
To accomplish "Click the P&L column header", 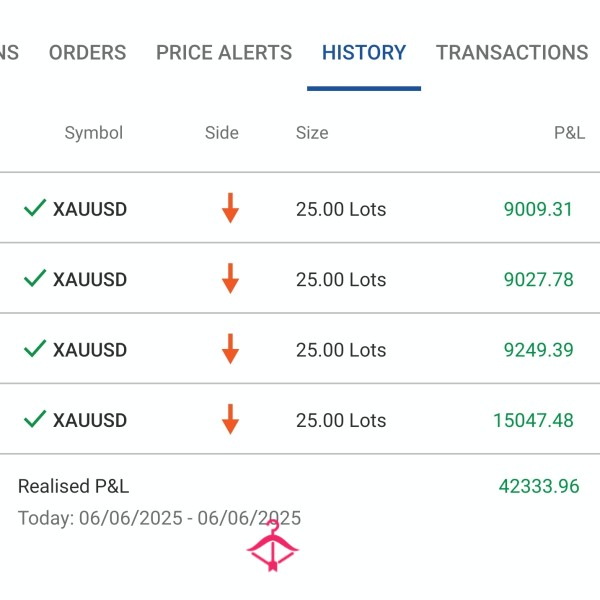I will pyautogui.click(x=569, y=133).
